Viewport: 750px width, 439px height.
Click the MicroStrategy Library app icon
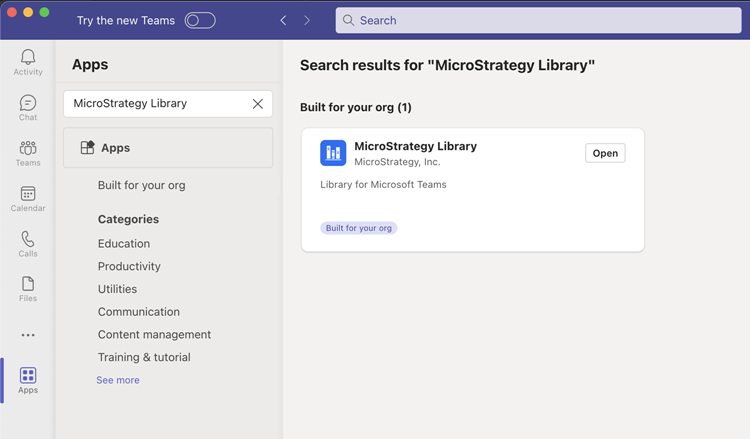tap(333, 153)
